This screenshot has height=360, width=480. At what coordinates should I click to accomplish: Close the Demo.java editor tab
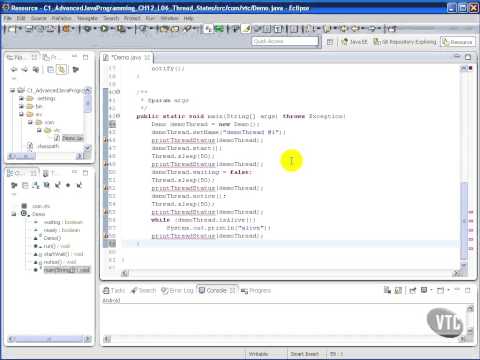(x=147, y=57)
